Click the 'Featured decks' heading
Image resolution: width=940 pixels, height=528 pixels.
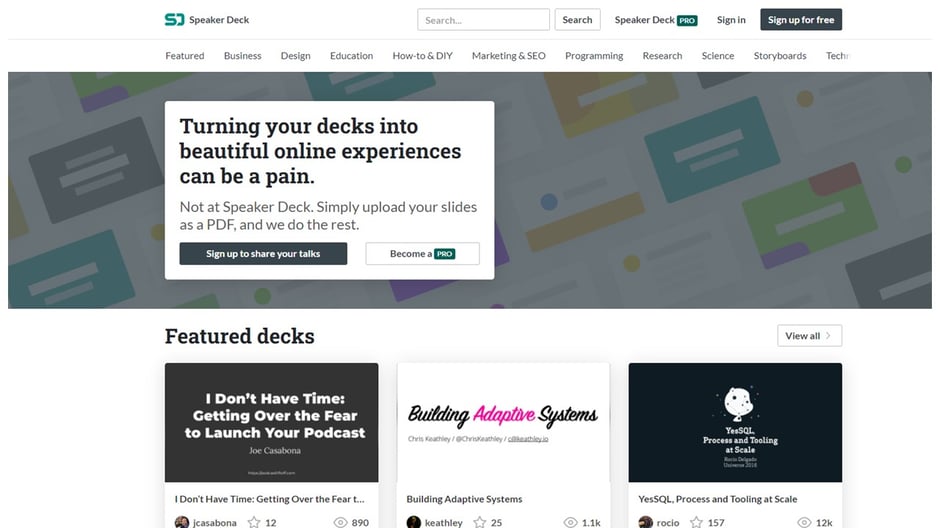(240, 336)
